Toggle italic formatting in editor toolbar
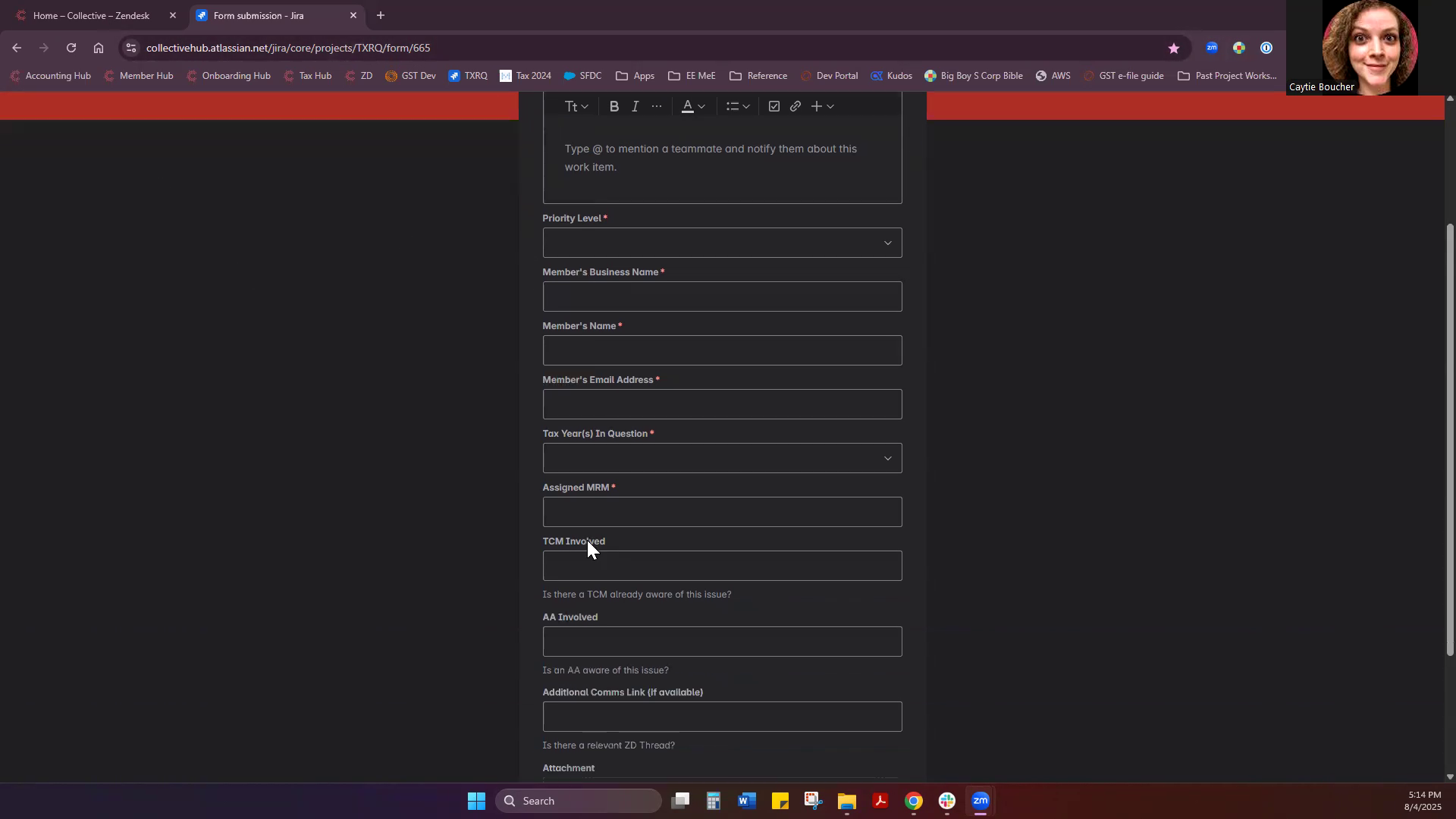The width and height of the screenshot is (1456, 819). click(x=635, y=107)
